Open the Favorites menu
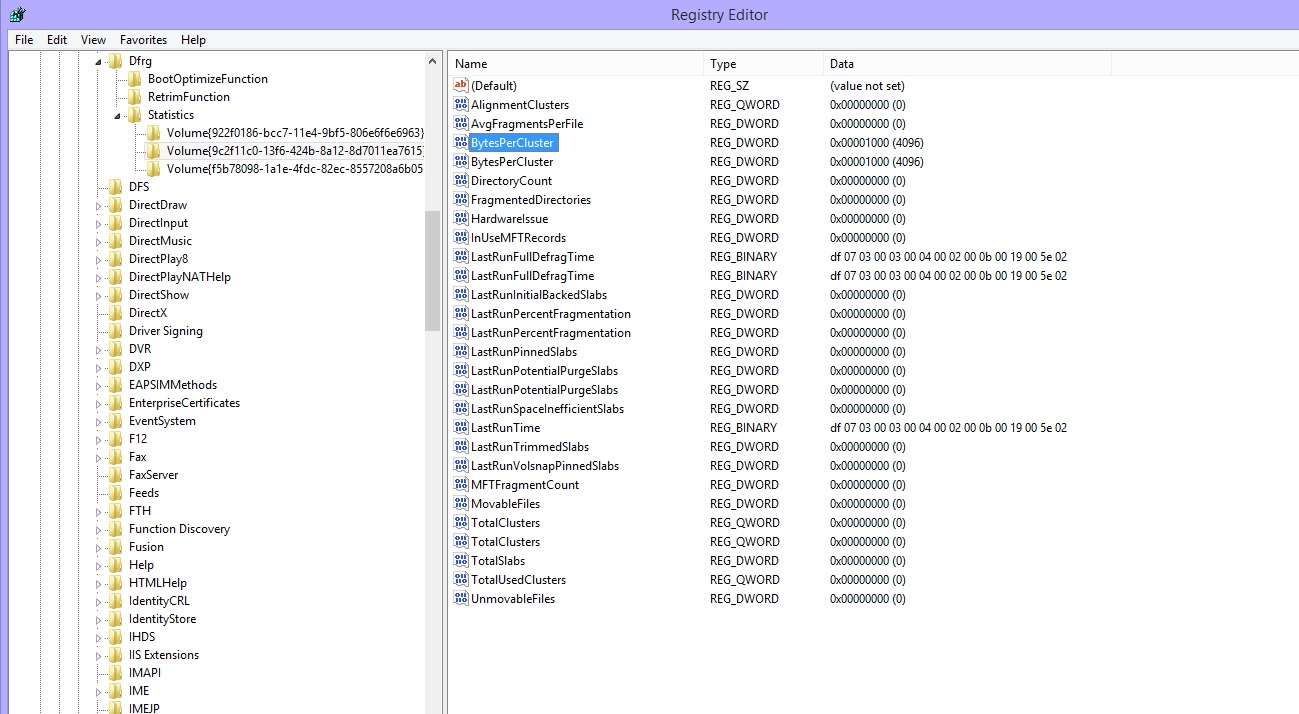This screenshot has height=714, width=1299. point(143,39)
